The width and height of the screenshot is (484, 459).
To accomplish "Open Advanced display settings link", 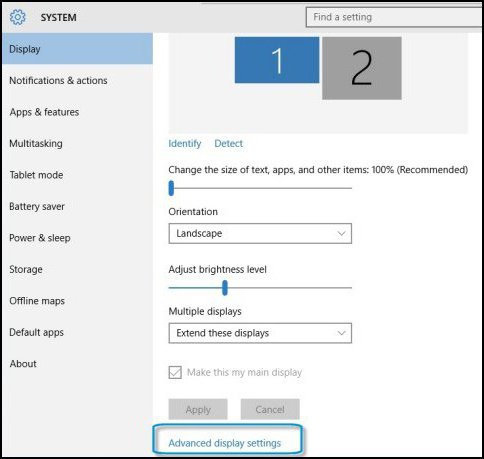I will click(x=225, y=443).
